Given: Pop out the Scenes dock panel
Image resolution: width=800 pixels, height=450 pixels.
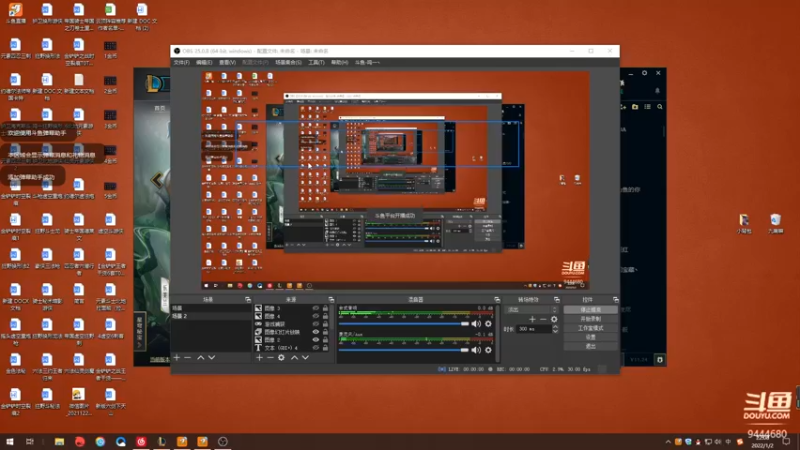Looking at the screenshot, I should (248, 299).
